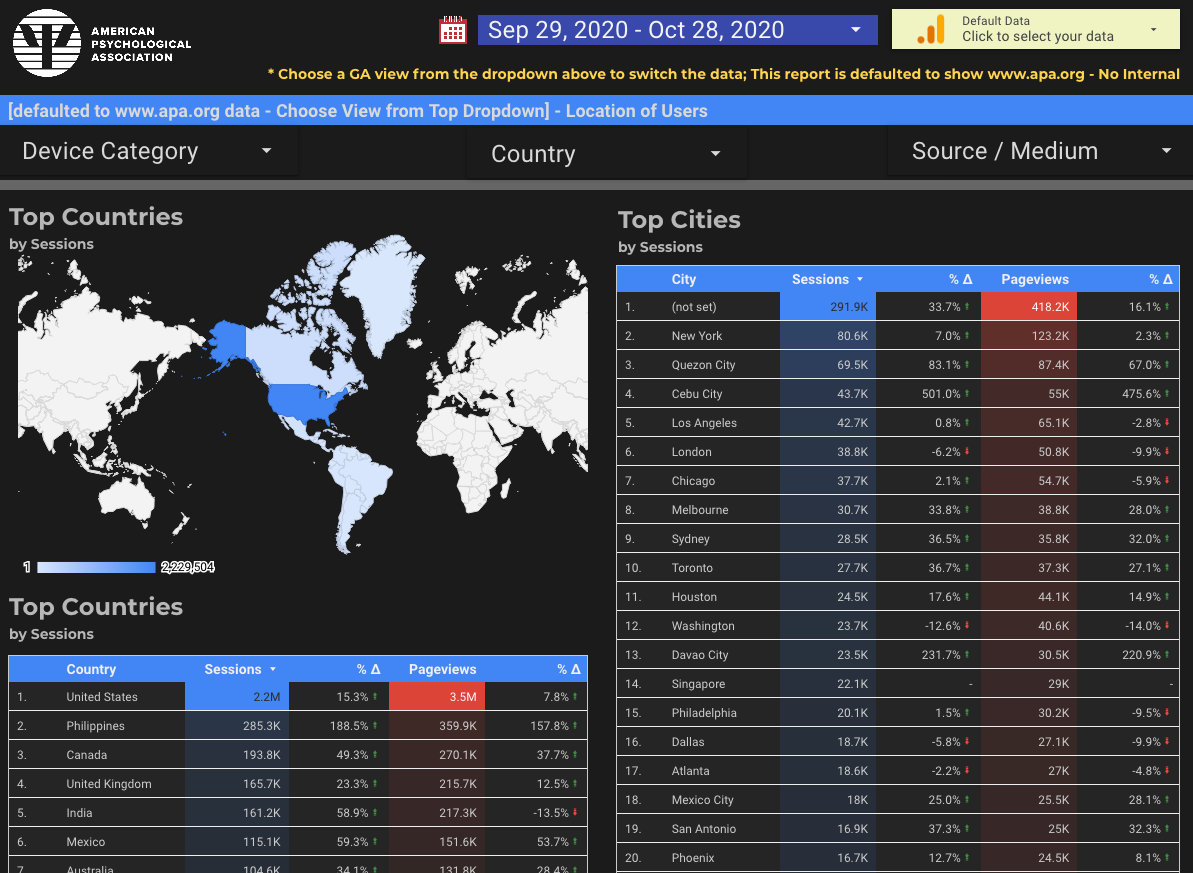This screenshot has height=873, width=1193.
Task: Click Alaska on the world map
Action: point(225,342)
